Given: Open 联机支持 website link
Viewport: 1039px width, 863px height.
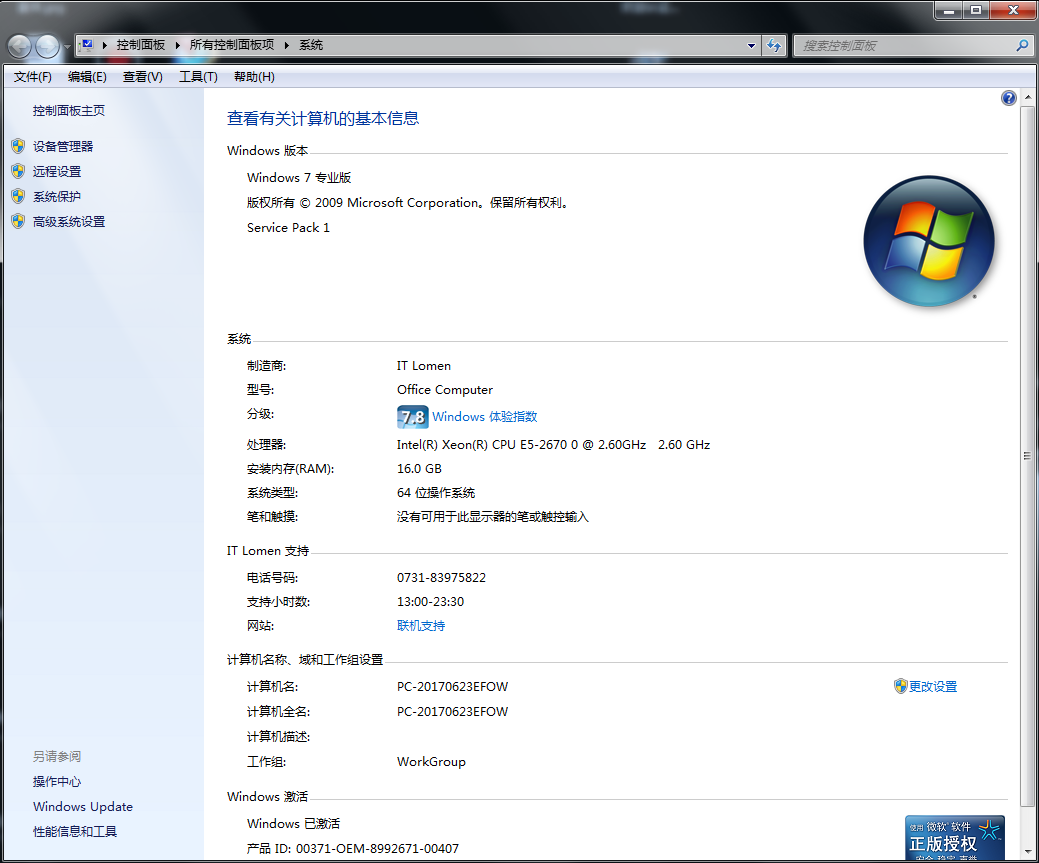Looking at the screenshot, I should pyautogui.click(x=421, y=626).
